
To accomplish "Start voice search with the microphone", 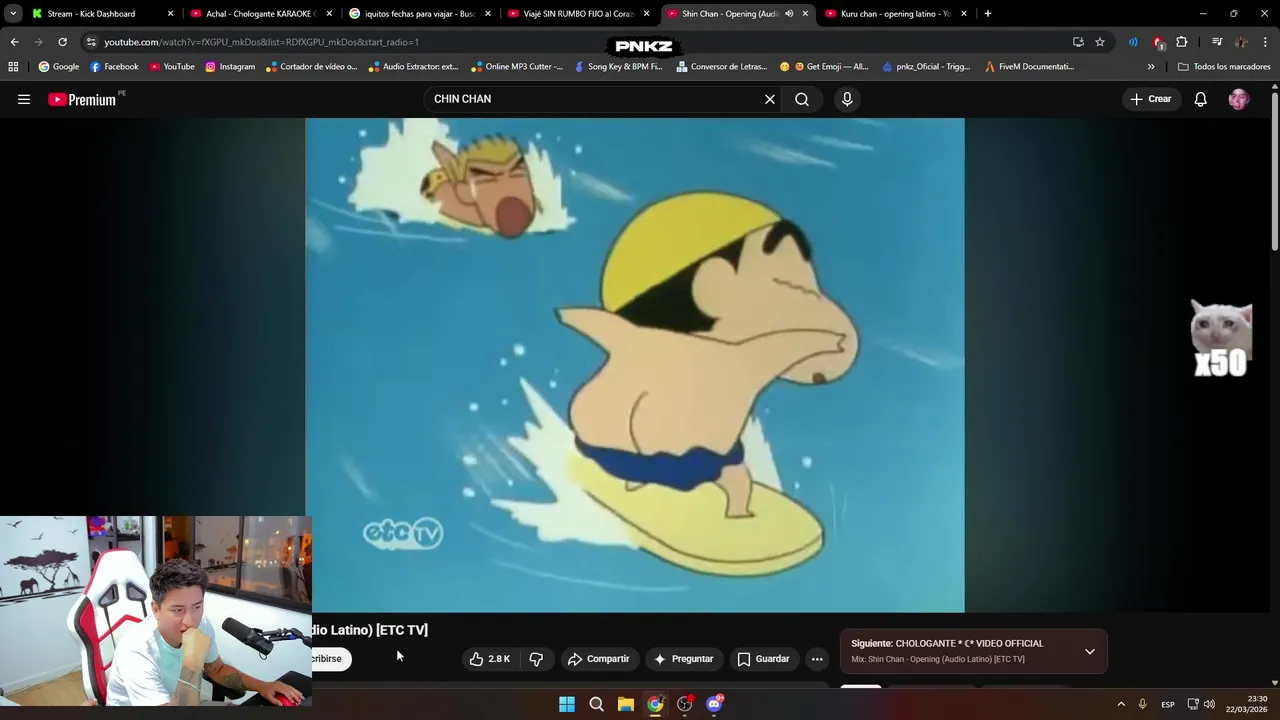I will point(847,99).
